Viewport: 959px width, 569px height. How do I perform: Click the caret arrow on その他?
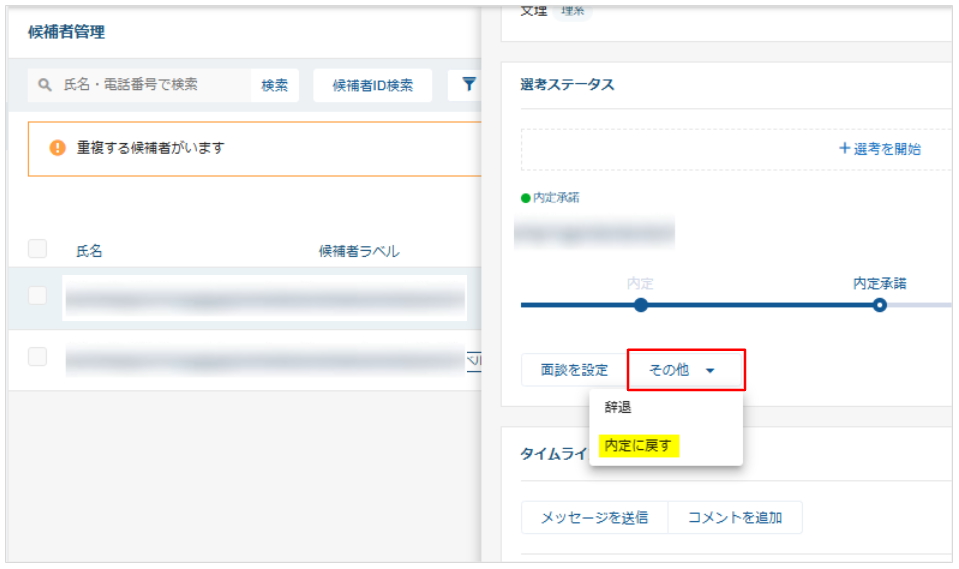coord(710,371)
